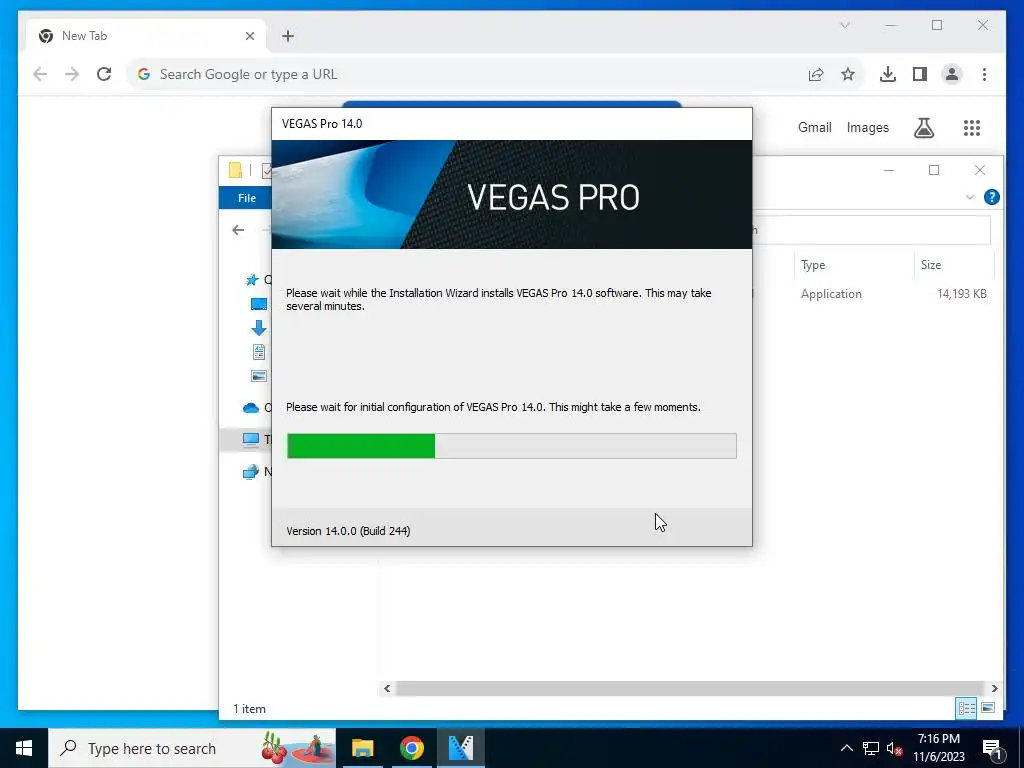Click the scroll left arrow in Explorer
This screenshot has width=1024, height=768.
click(x=387, y=688)
